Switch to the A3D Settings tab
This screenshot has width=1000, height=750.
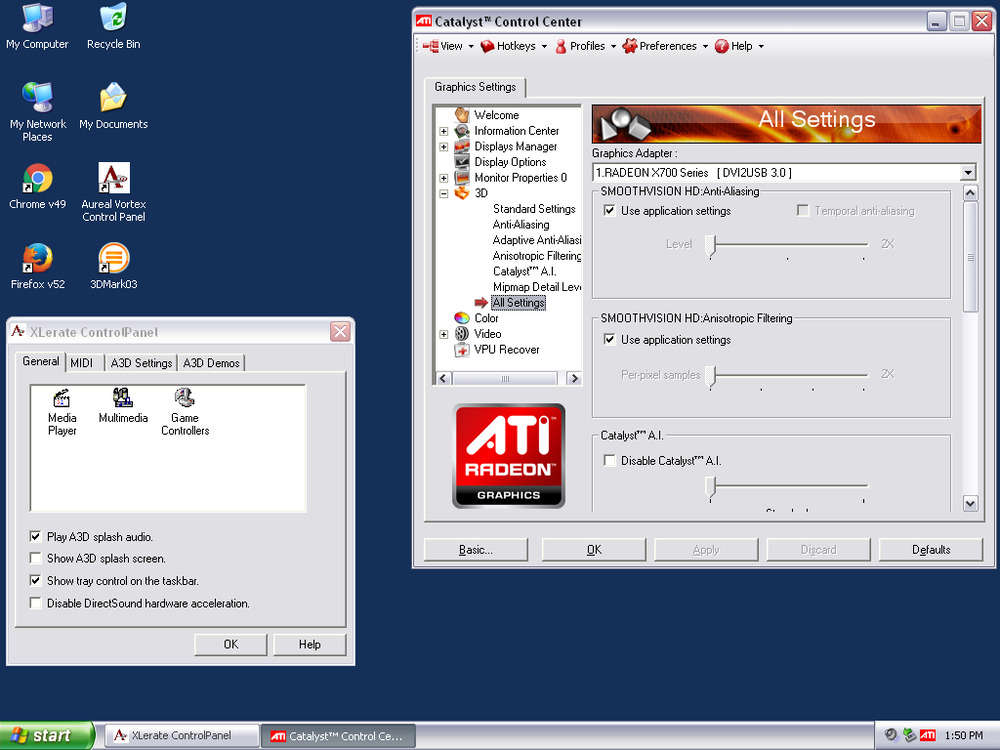(141, 363)
